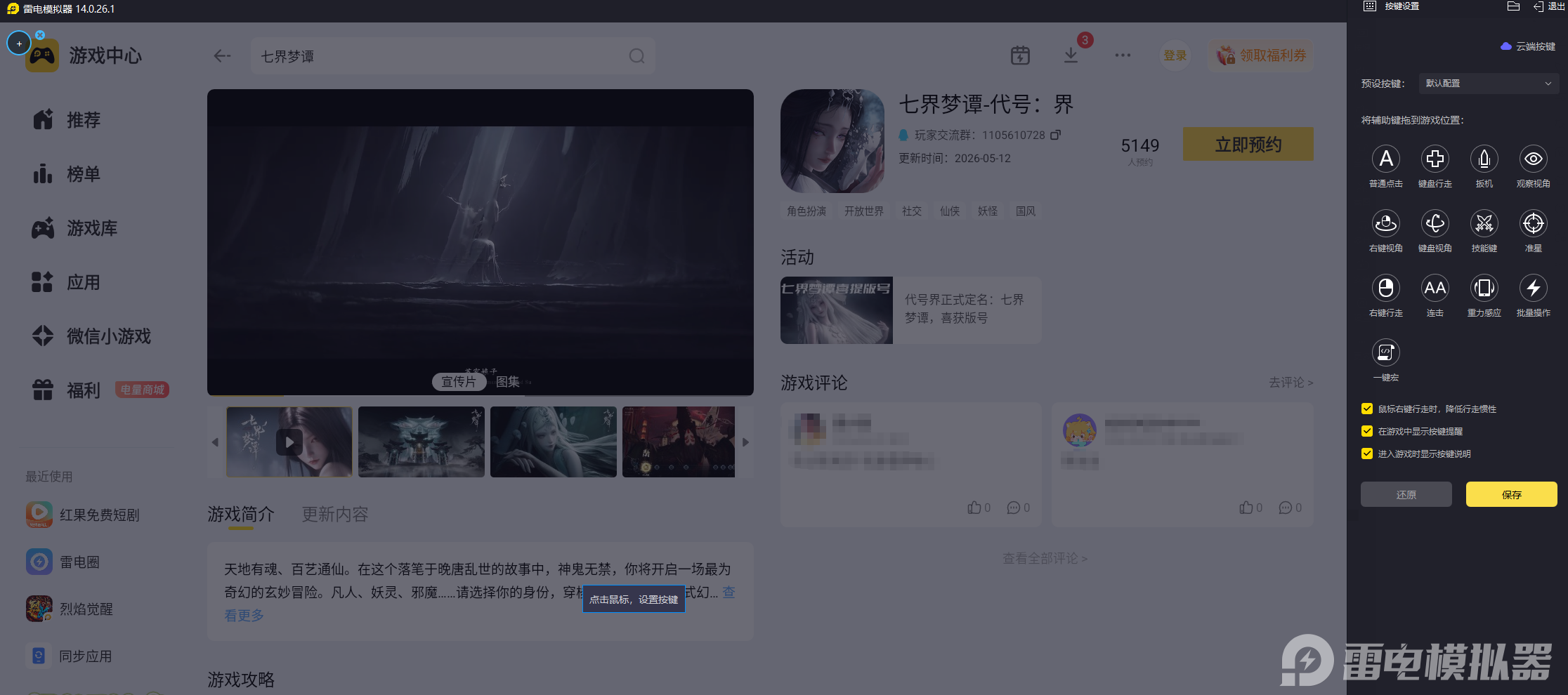
Task: Open the calendar check-in icon
Action: tap(1020, 55)
